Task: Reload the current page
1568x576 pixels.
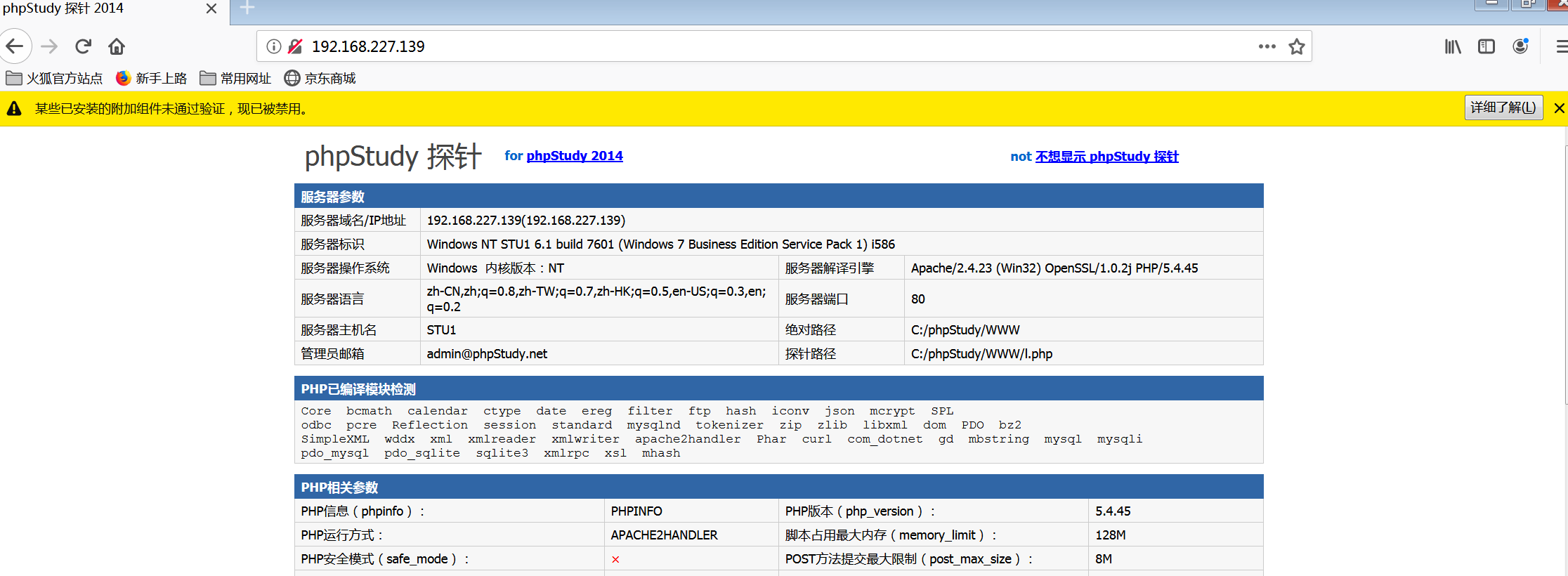Action: click(83, 46)
